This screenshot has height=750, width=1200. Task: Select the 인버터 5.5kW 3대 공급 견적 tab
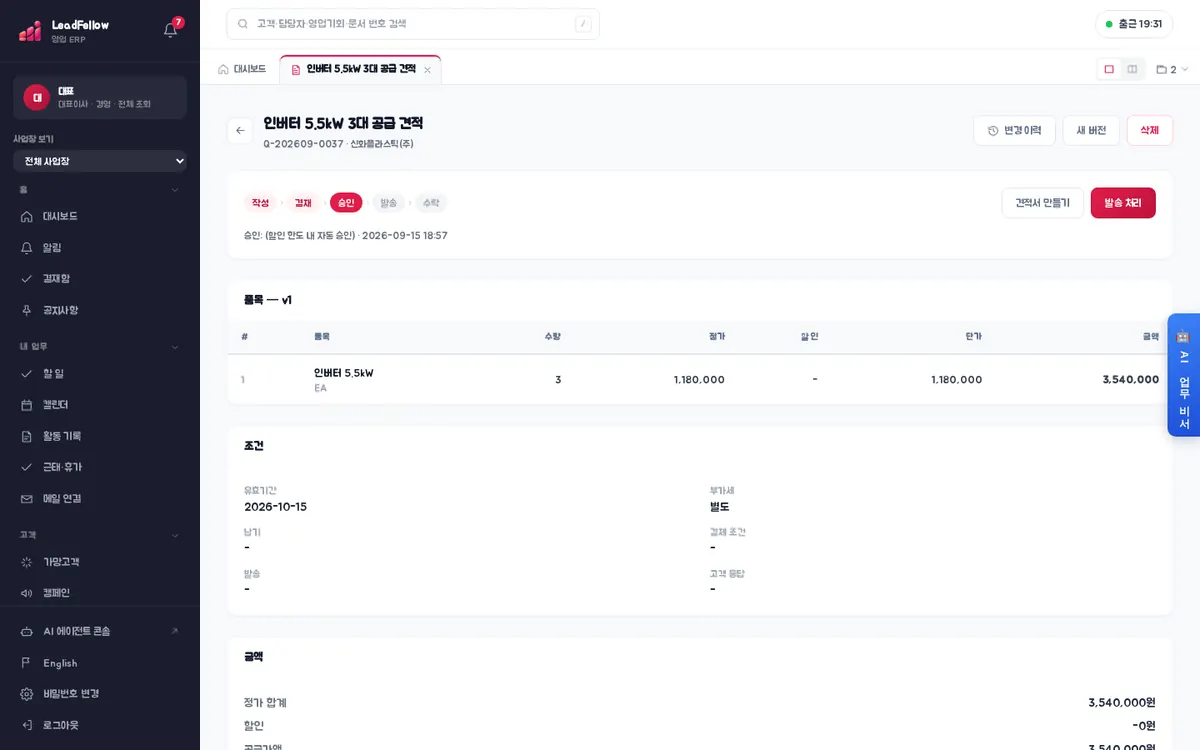pyautogui.click(x=360, y=69)
